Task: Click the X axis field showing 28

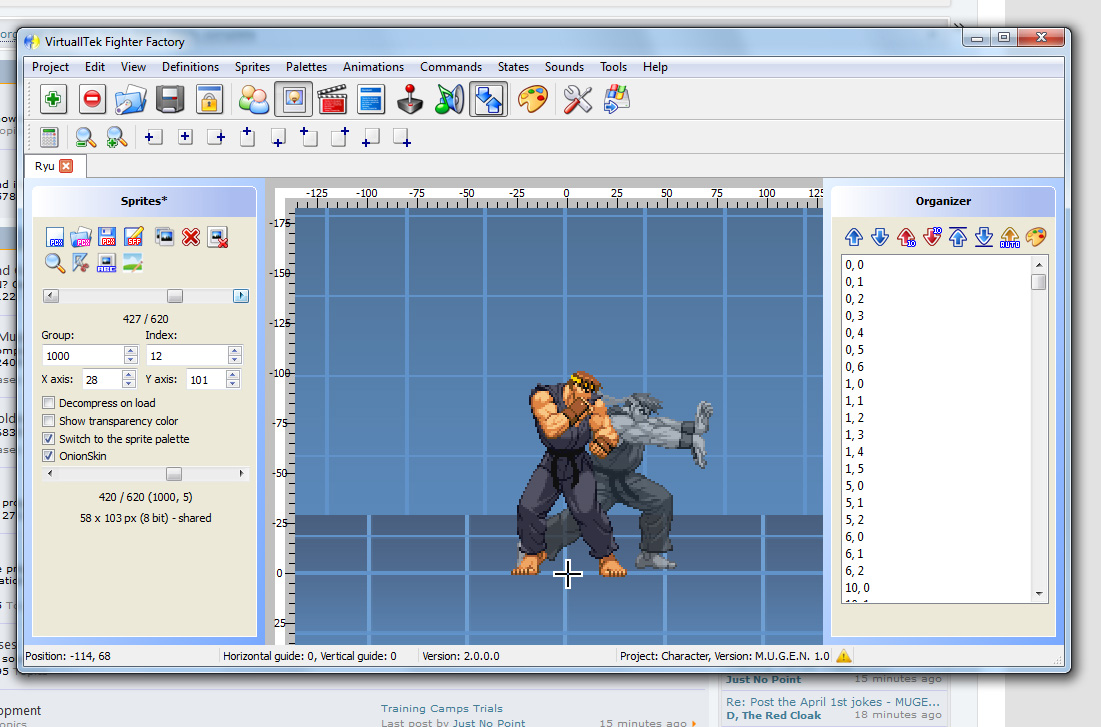Action: tap(103, 379)
